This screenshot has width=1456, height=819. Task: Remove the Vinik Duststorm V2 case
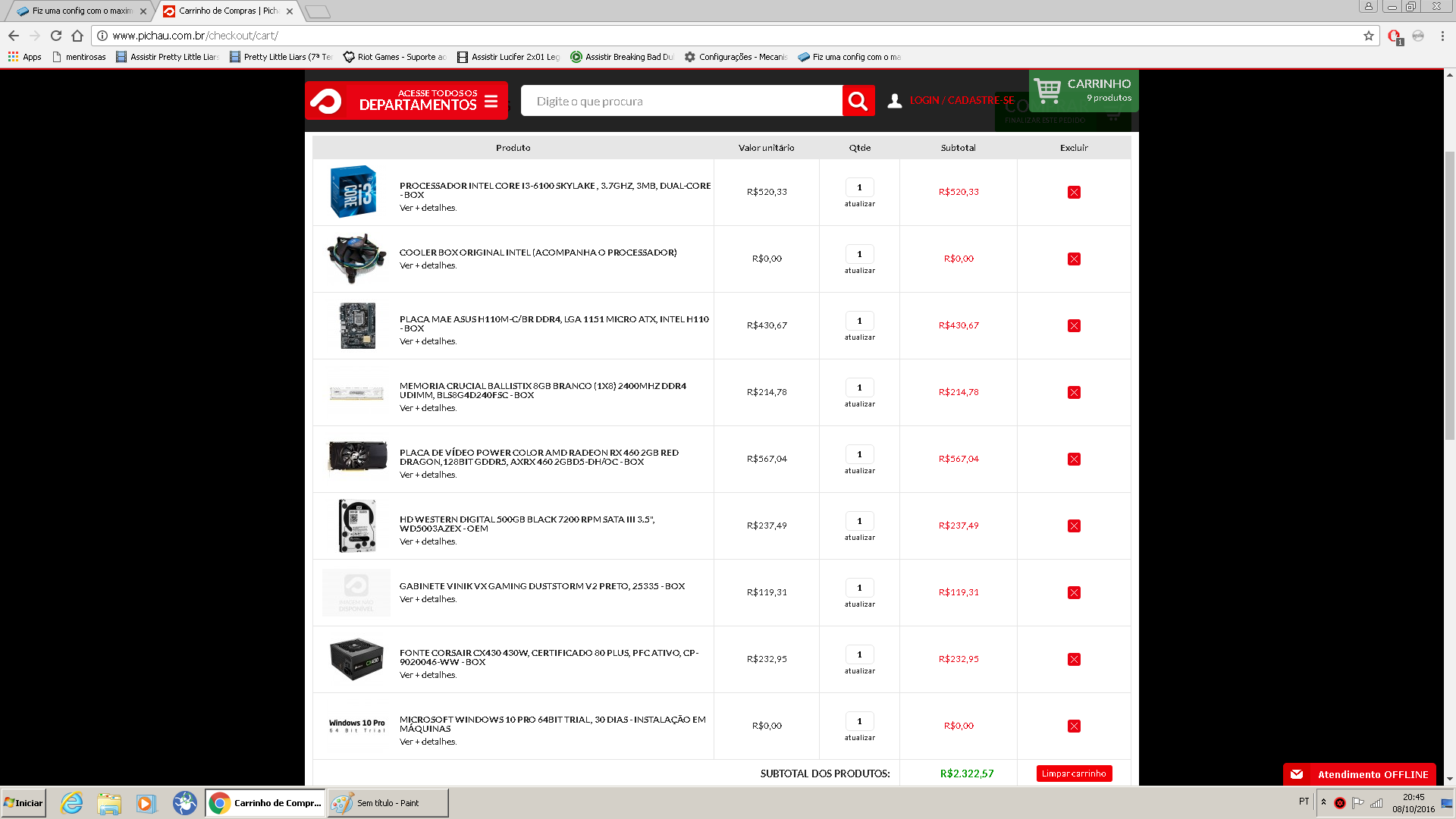click(1074, 592)
